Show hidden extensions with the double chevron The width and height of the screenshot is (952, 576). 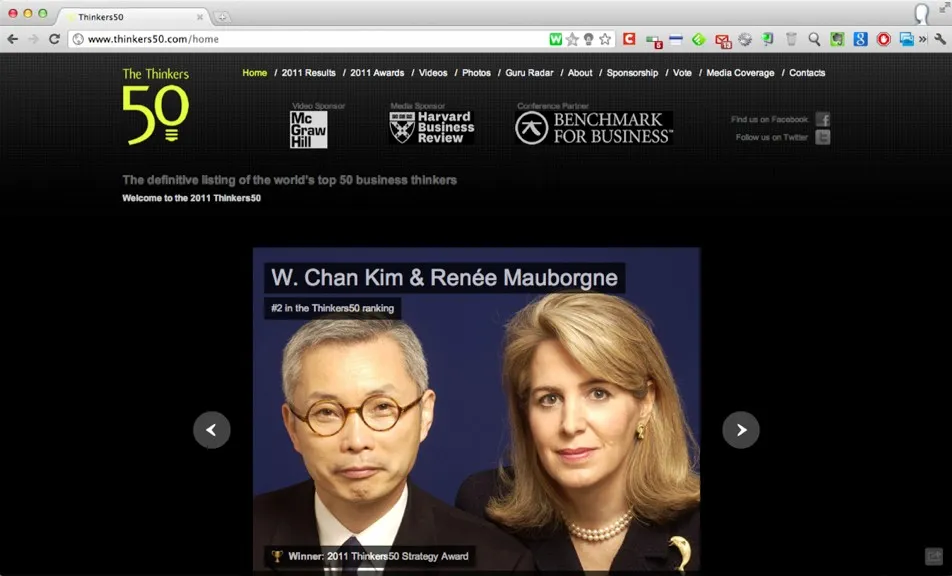(923, 39)
